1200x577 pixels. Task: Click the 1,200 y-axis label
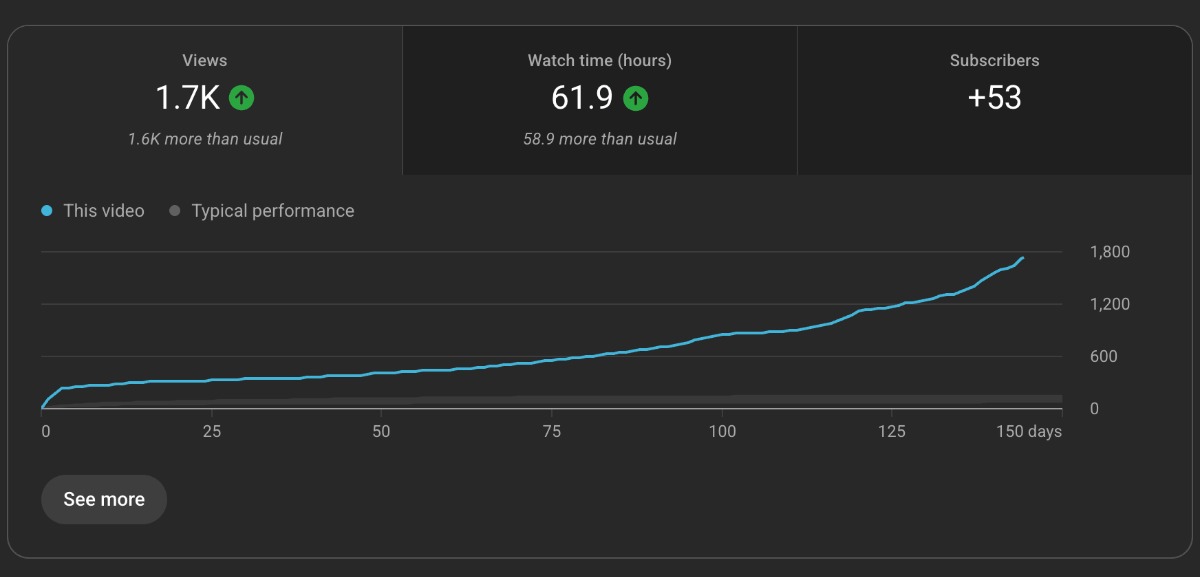(x=1110, y=304)
